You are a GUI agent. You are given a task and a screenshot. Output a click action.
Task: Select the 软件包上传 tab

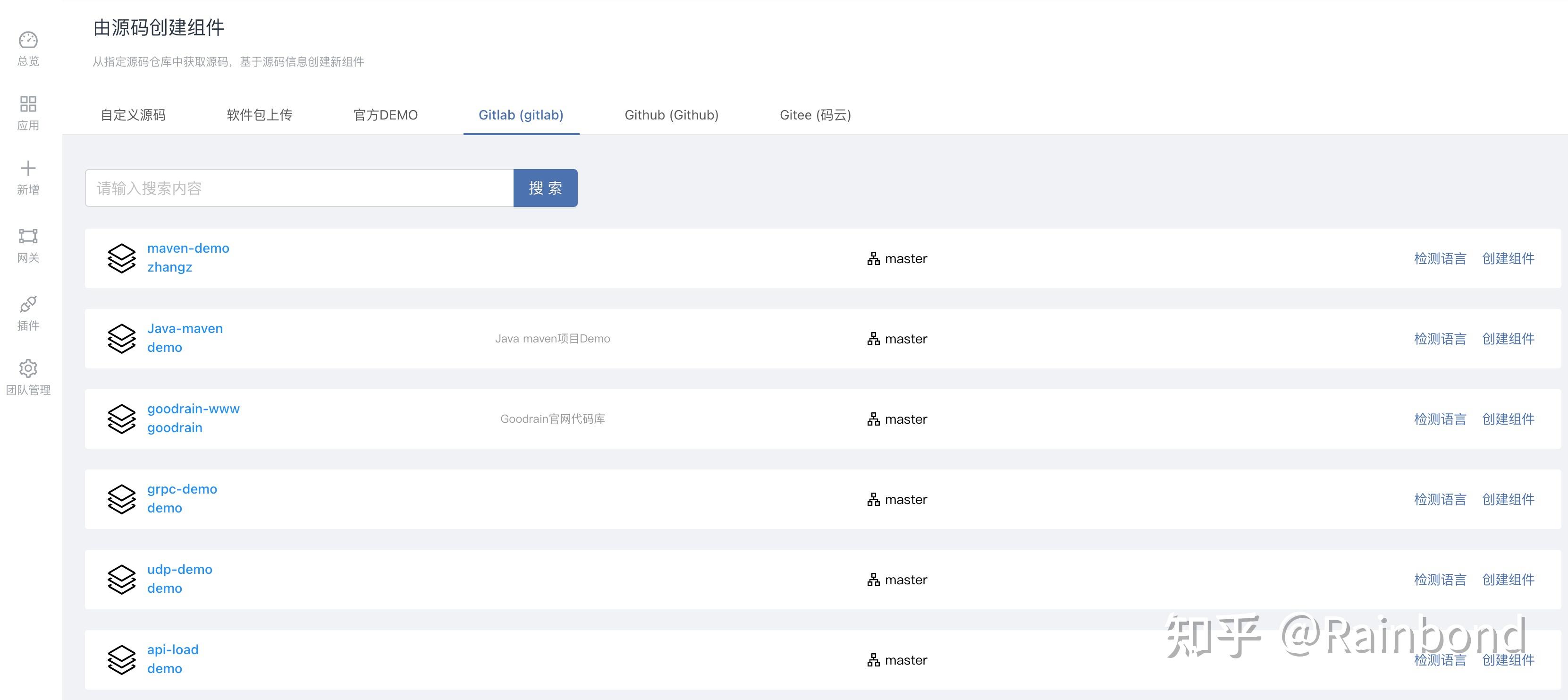259,115
